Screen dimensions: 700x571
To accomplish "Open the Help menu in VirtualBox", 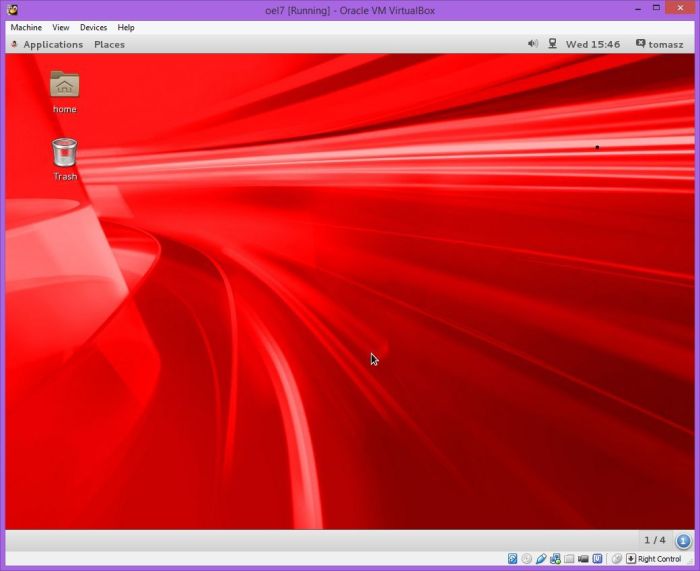I will click(x=126, y=28).
